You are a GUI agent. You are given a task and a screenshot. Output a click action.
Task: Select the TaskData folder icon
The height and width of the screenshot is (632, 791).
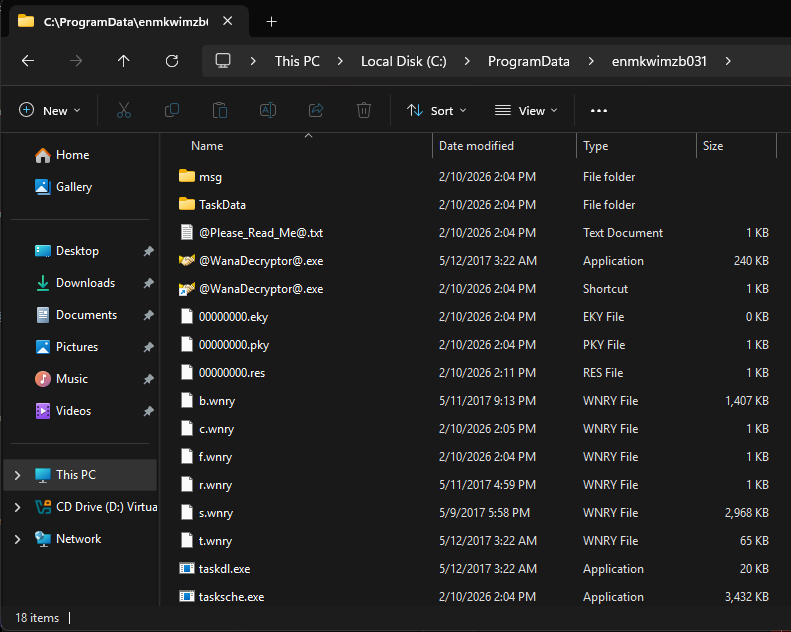click(x=187, y=204)
